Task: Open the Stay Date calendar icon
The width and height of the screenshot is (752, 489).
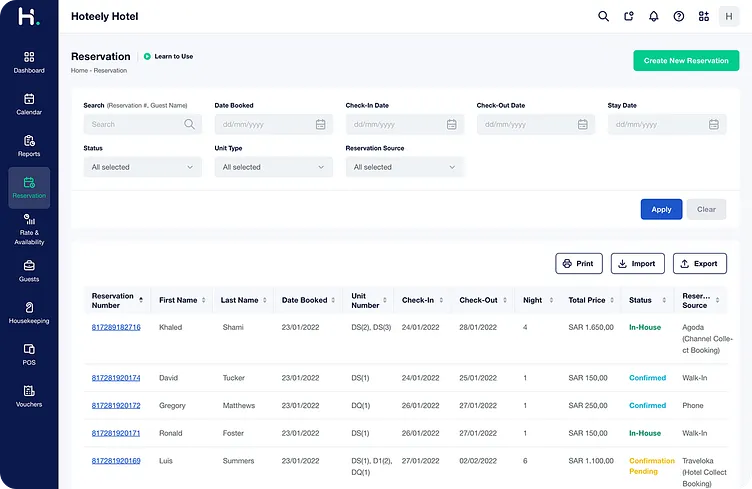Action: tap(714, 124)
